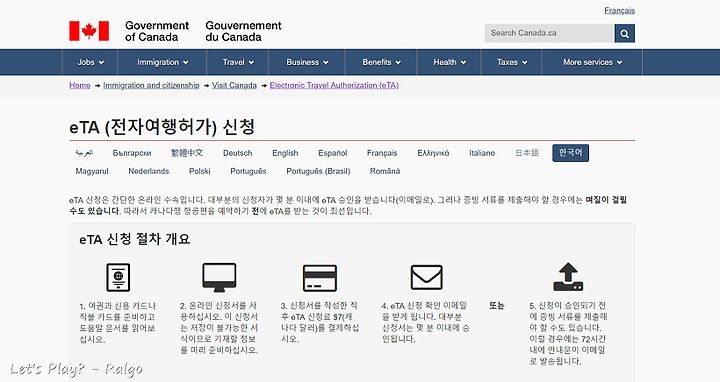Screen dimensions: 720x382
Task: Expand the Taxes menu
Action: (512, 62)
